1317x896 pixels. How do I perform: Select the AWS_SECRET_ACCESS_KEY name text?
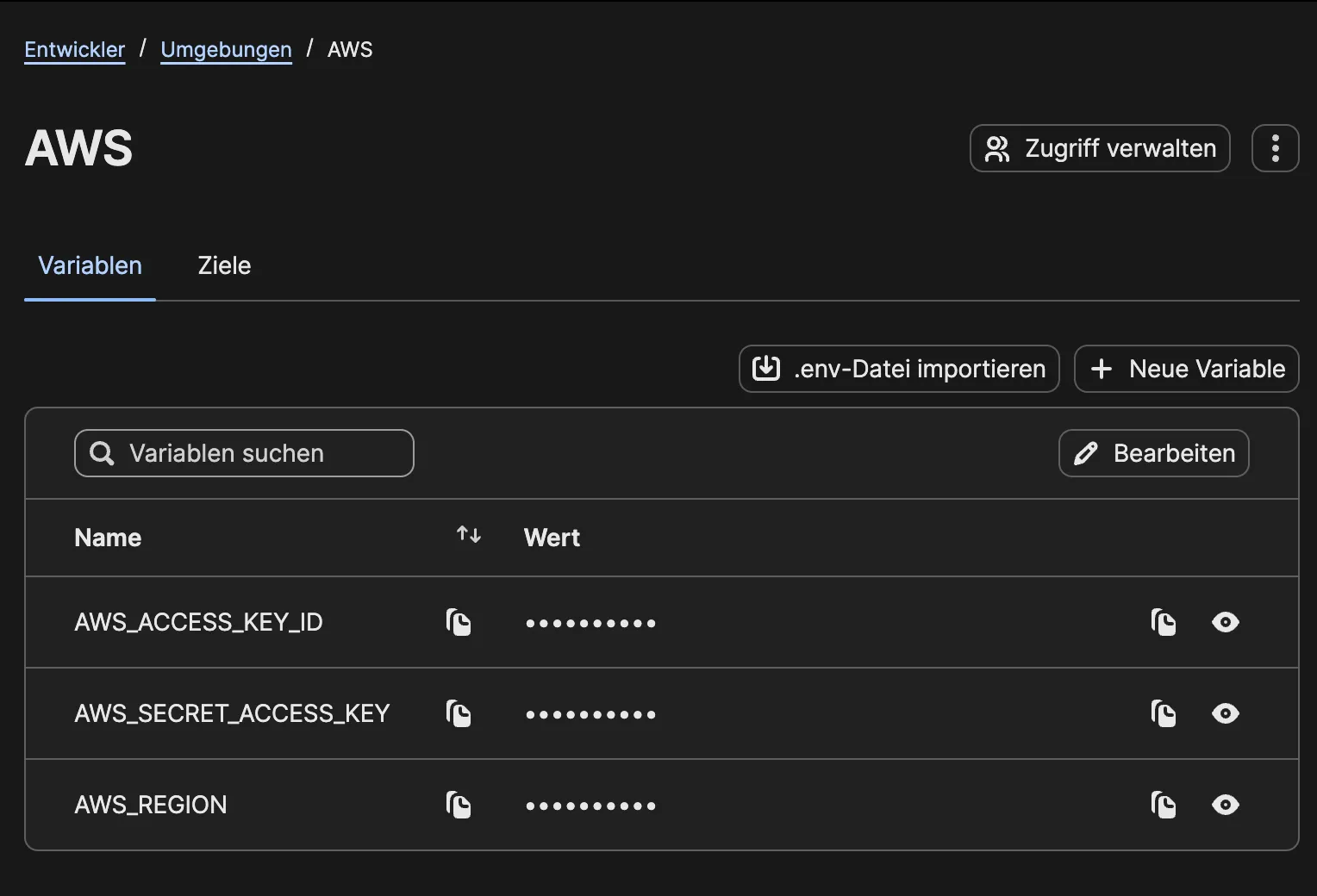click(233, 713)
